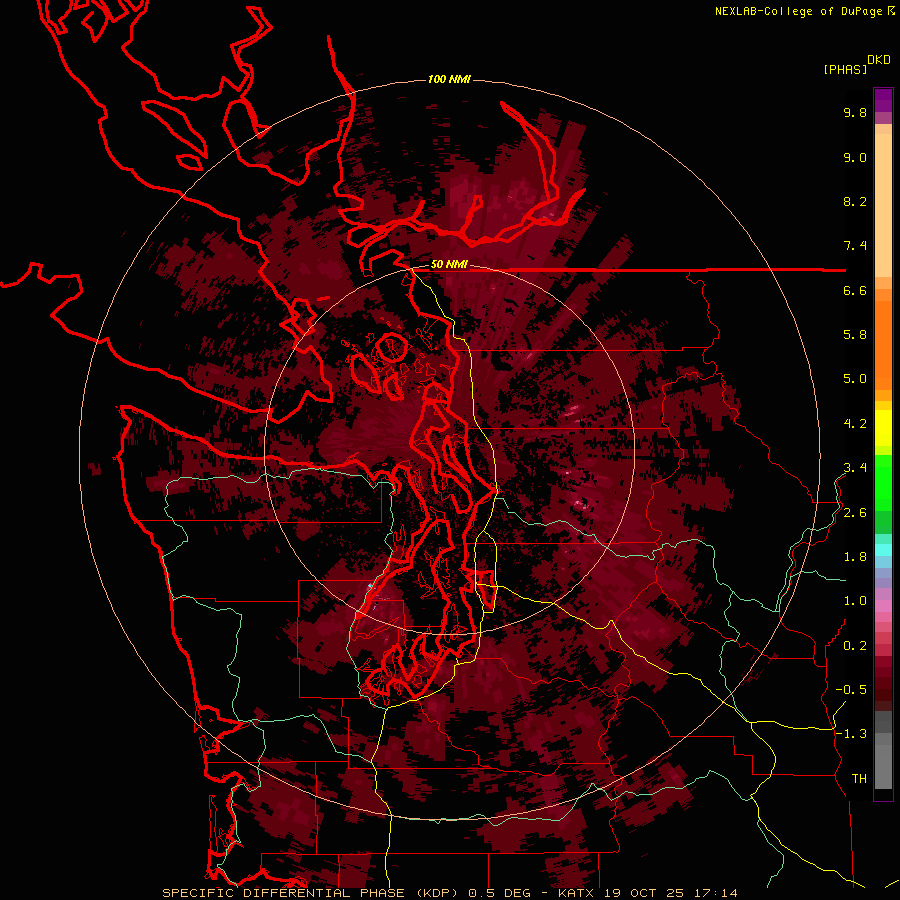Click the 0.2 legend value
The height and width of the screenshot is (900, 900).
pos(855,646)
